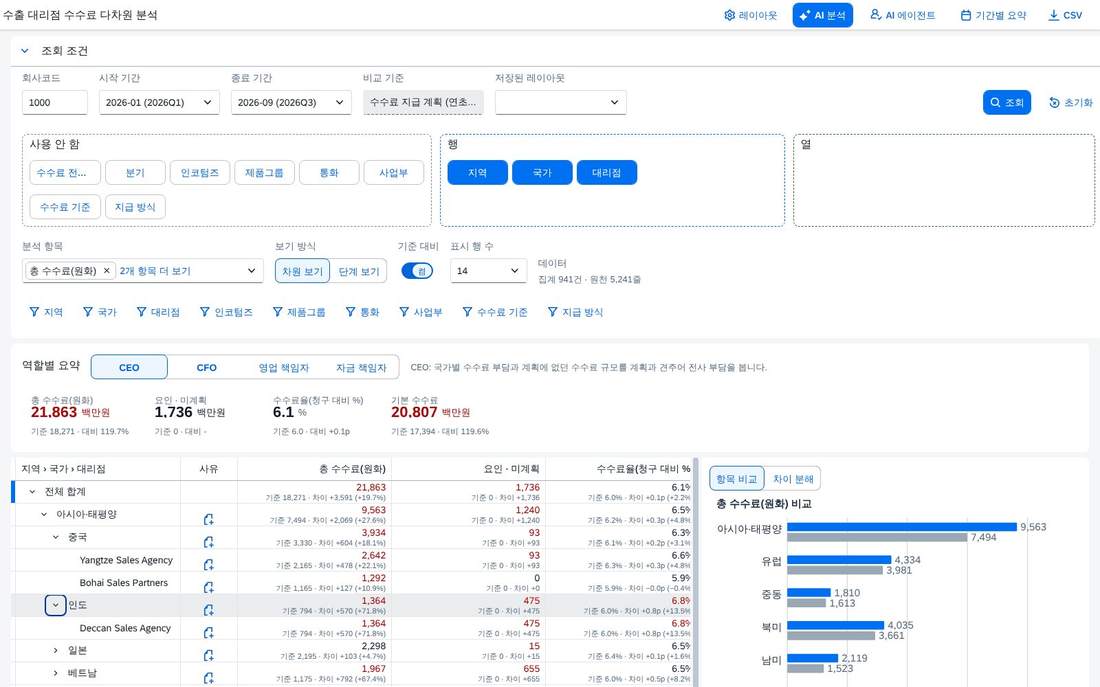Reset conditions with 초기화
Image resolution: width=1100 pixels, height=687 pixels.
coord(1071,102)
